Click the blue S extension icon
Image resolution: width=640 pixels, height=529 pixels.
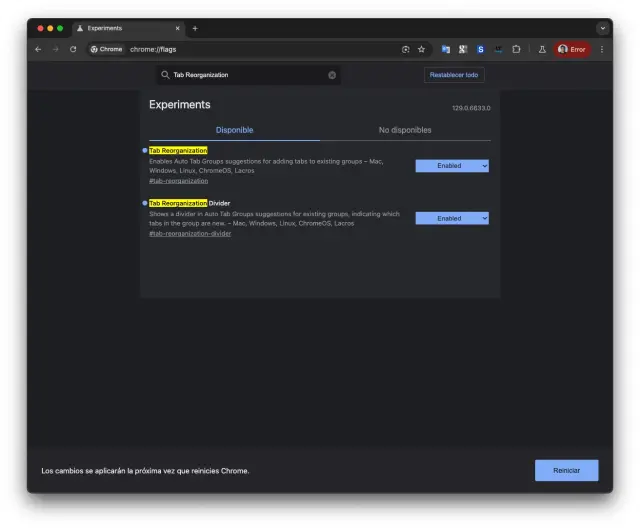[480, 49]
